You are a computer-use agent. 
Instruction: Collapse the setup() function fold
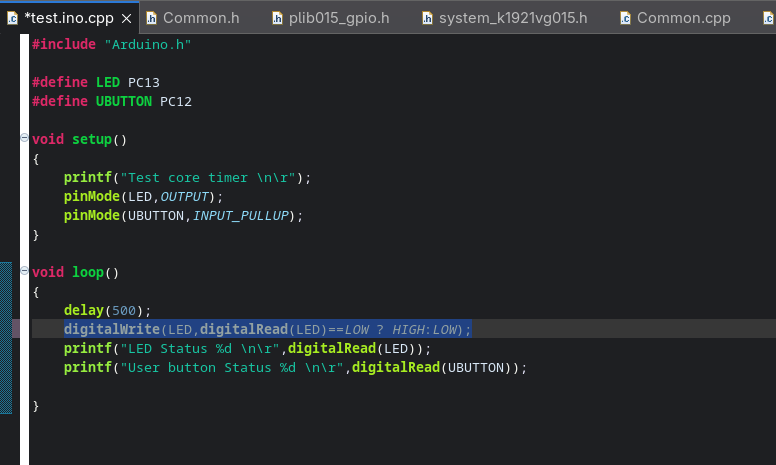pos(25,139)
